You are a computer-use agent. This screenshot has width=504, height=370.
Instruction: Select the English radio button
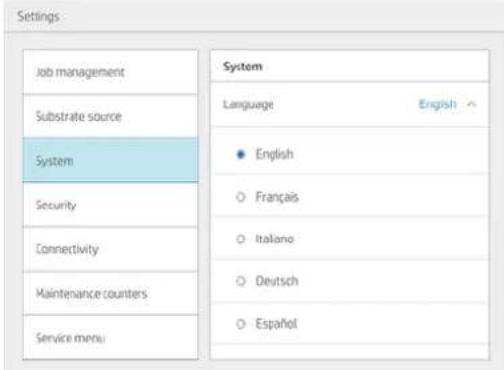(x=240, y=154)
